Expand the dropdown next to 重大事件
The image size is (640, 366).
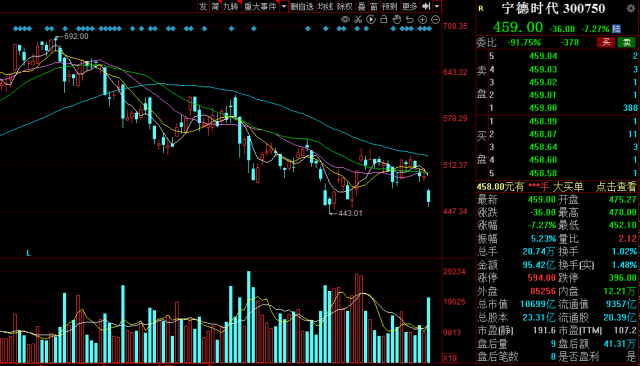284,6
